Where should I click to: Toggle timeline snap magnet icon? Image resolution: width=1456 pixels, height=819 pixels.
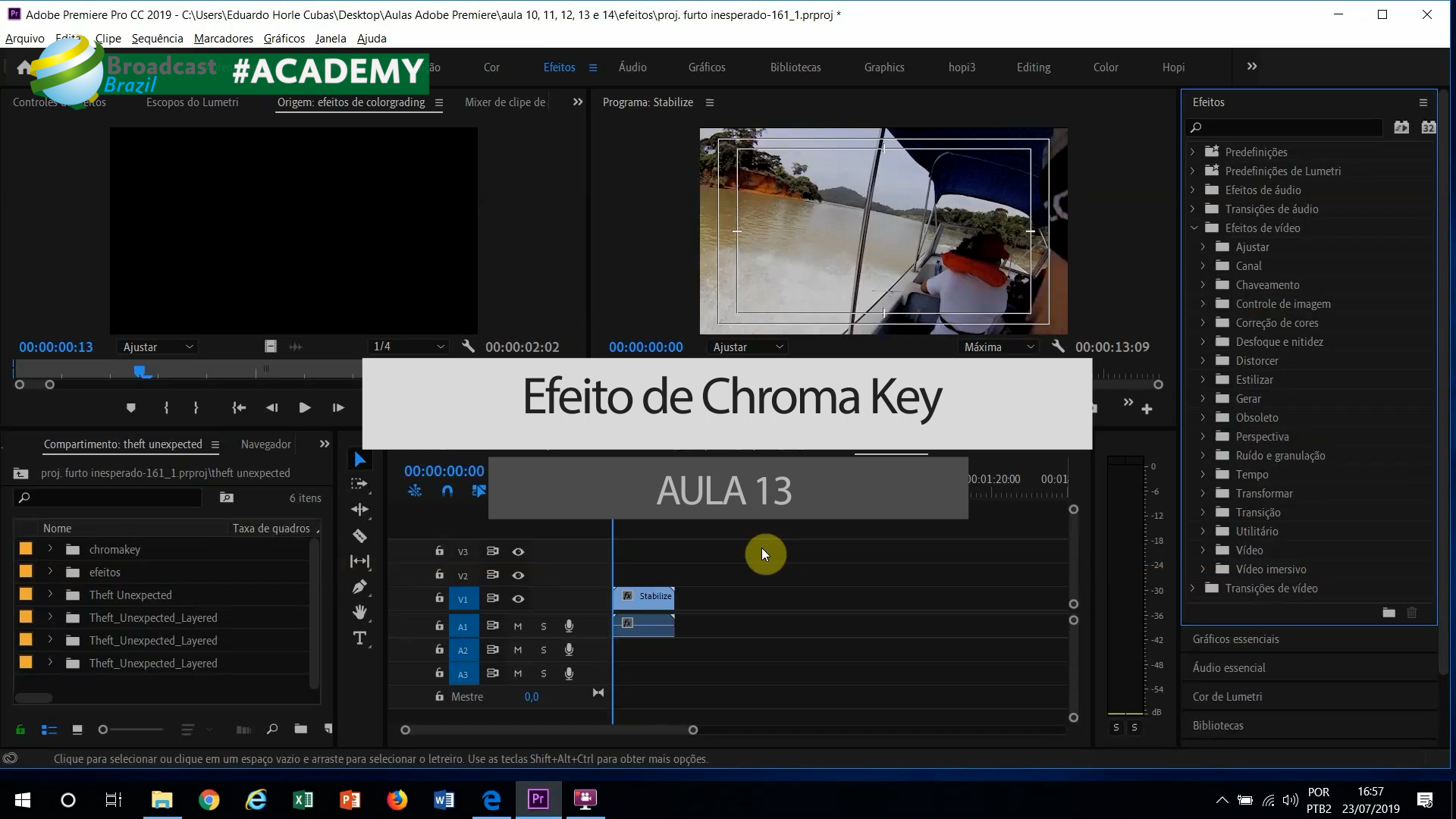point(447,491)
